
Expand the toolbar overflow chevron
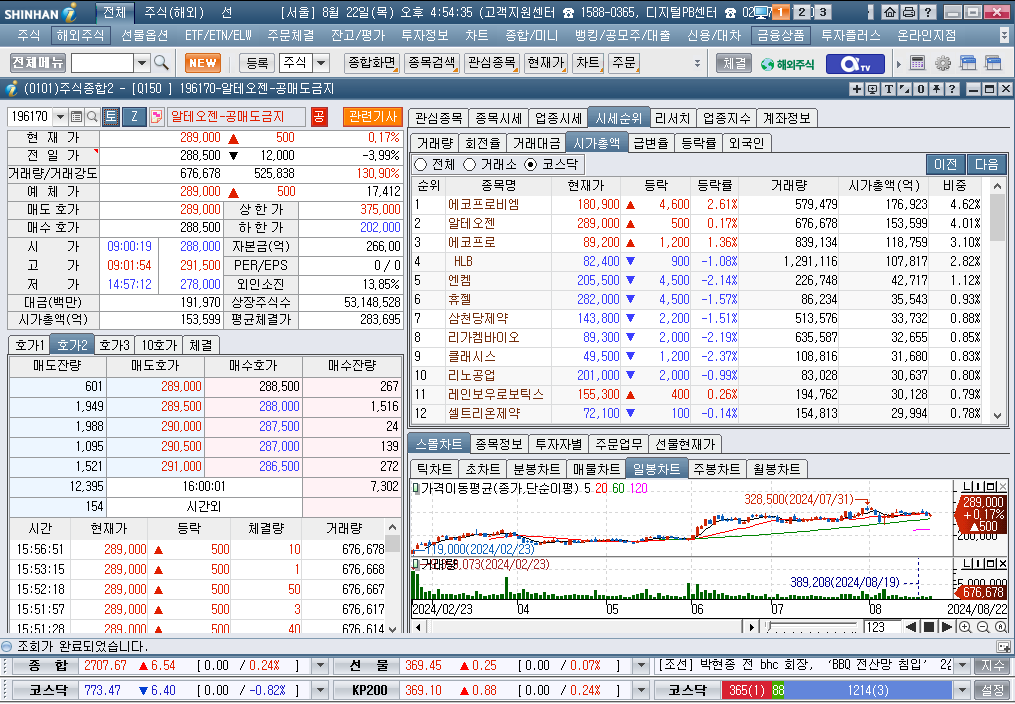point(697,63)
